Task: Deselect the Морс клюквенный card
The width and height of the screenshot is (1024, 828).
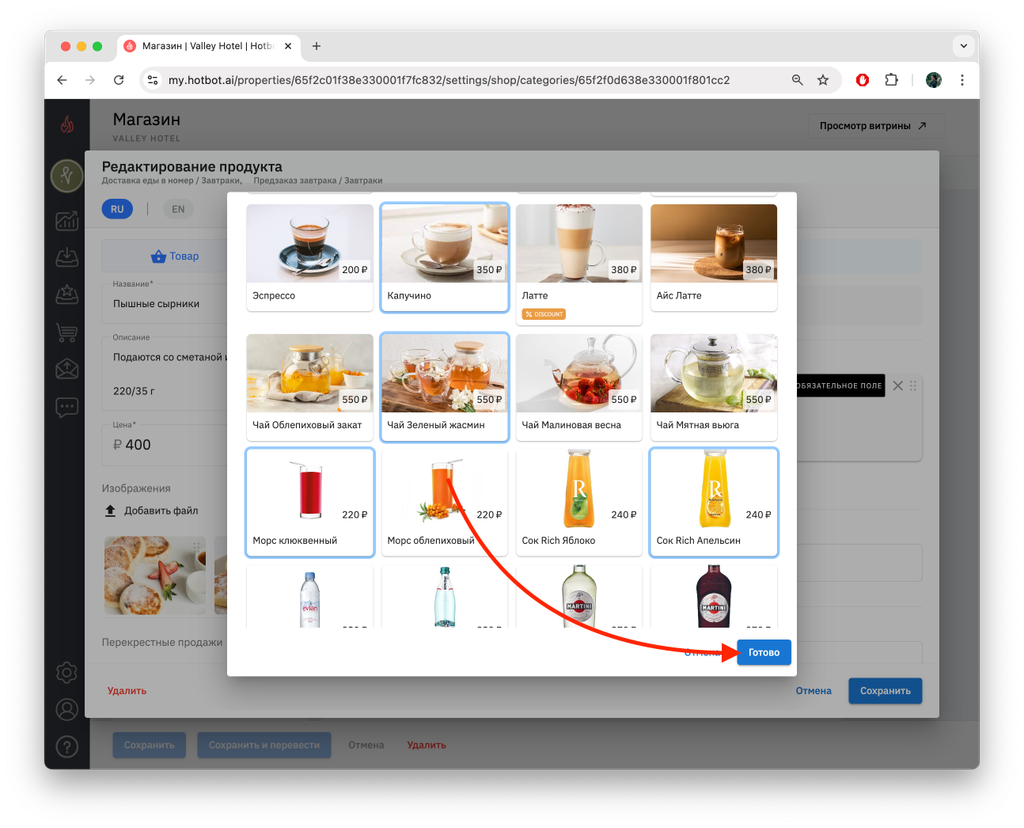Action: (310, 502)
